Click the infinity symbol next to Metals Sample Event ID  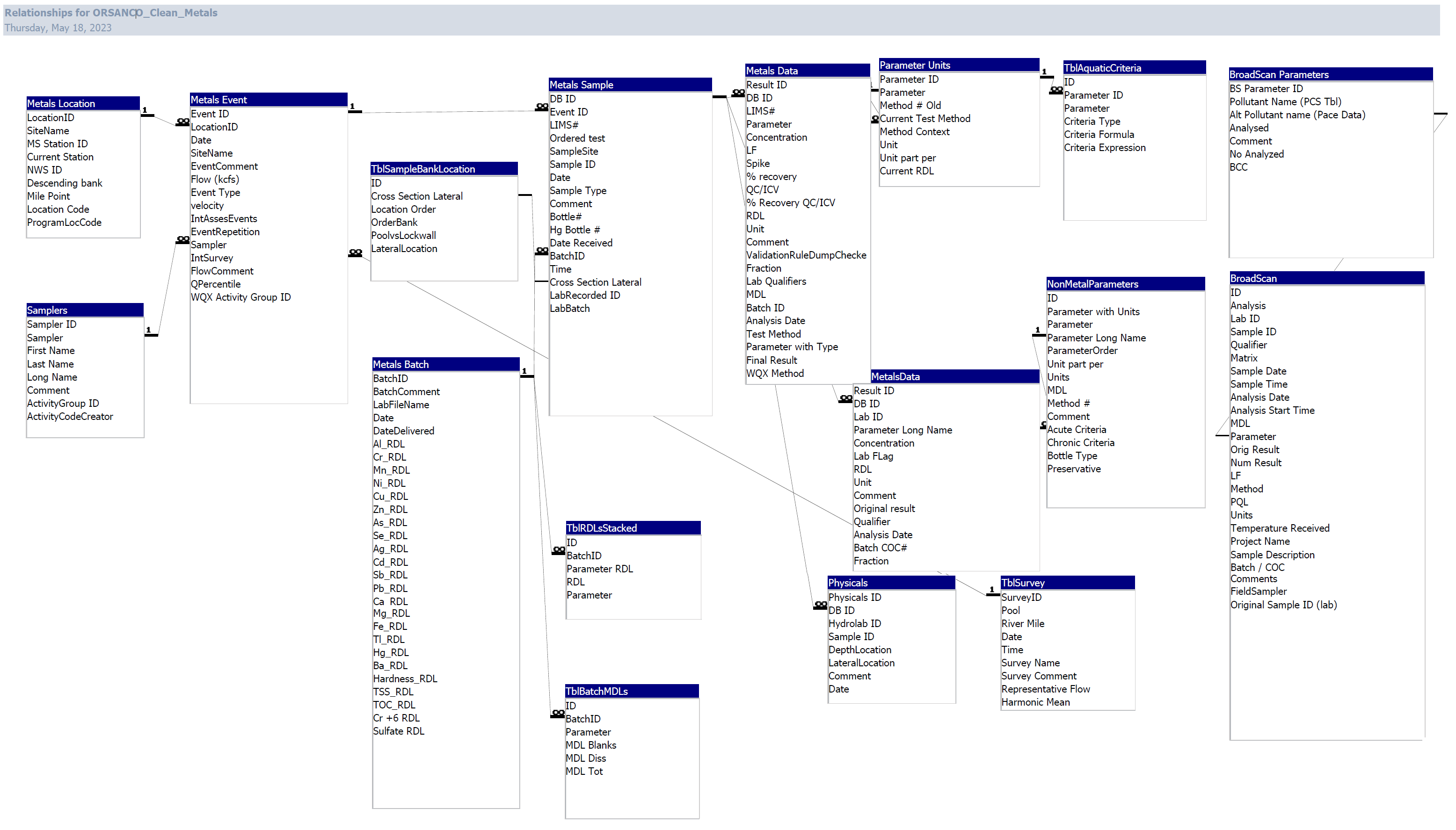click(x=542, y=107)
